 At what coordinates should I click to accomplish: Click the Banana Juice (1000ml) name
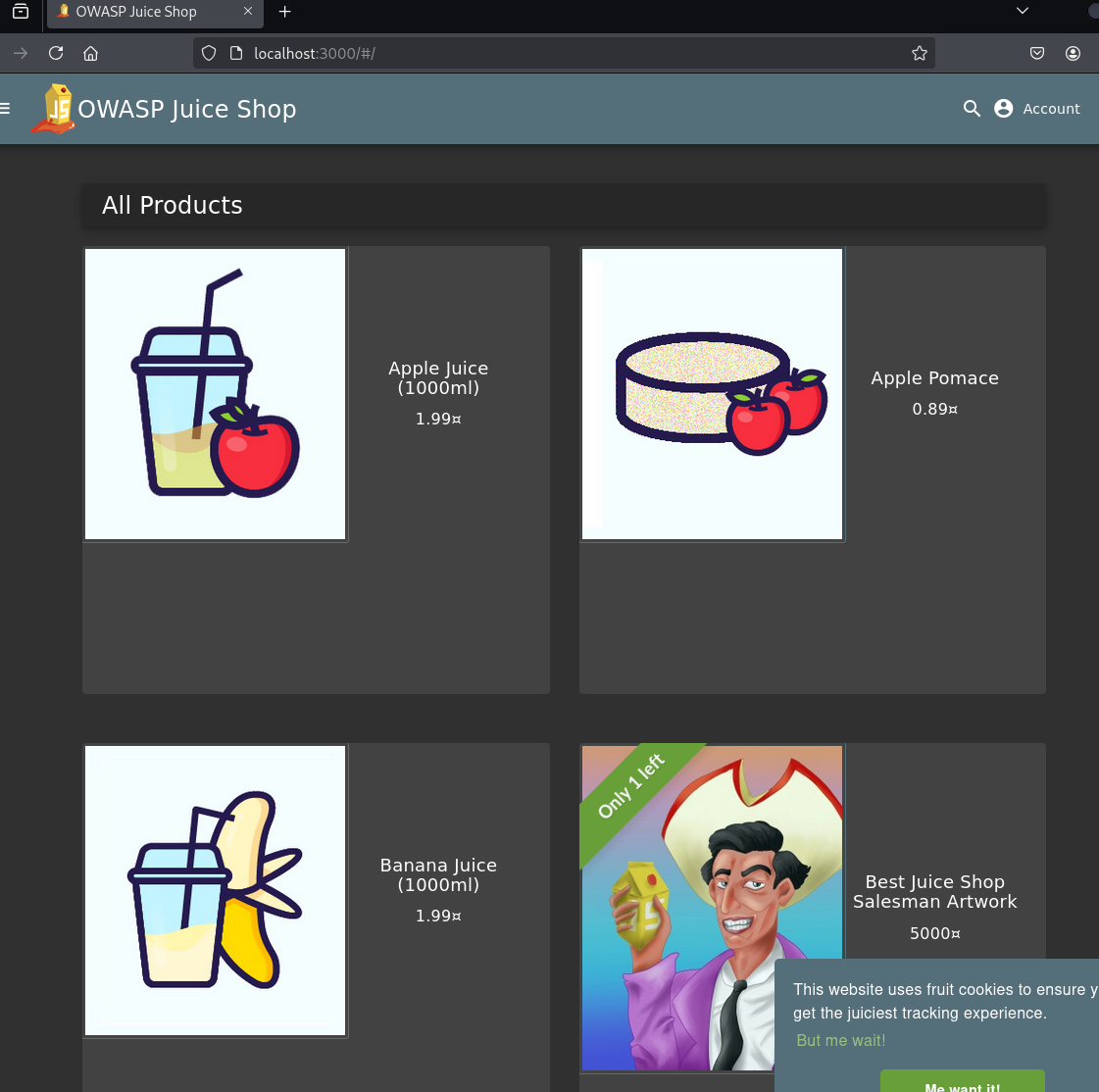tap(439, 874)
